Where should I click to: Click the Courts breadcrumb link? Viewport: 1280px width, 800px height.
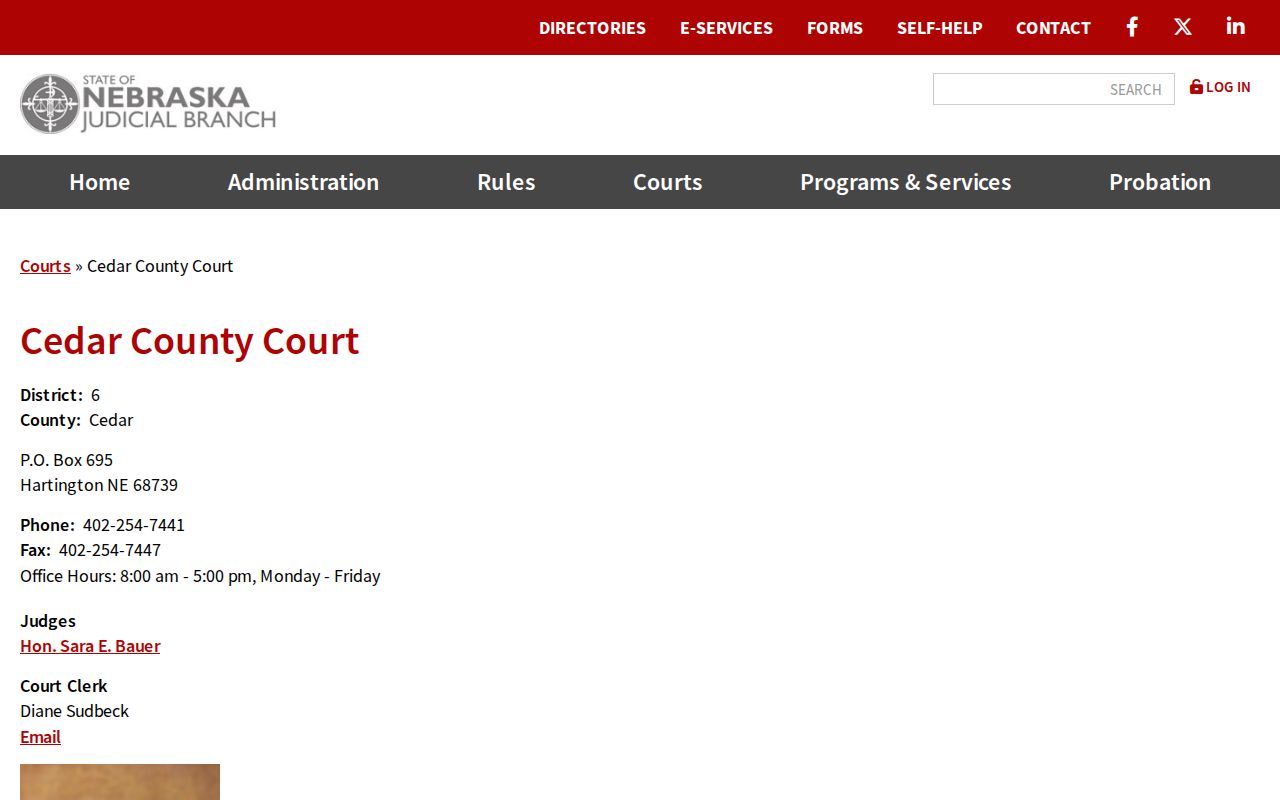tap(45, 266)
